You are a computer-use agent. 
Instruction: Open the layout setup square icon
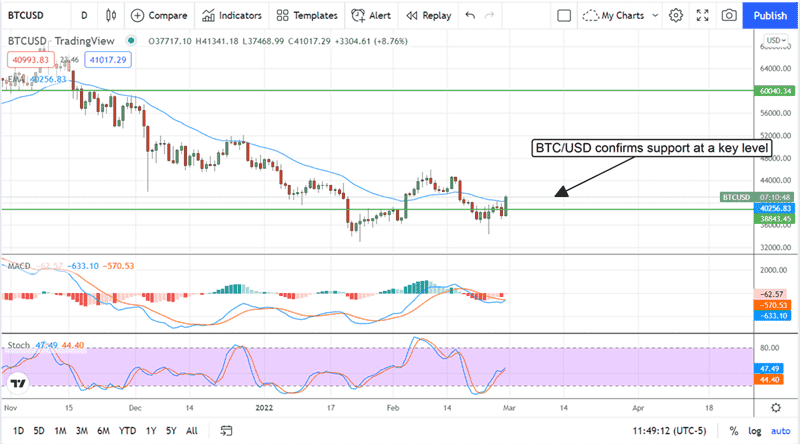pos(564,15)
